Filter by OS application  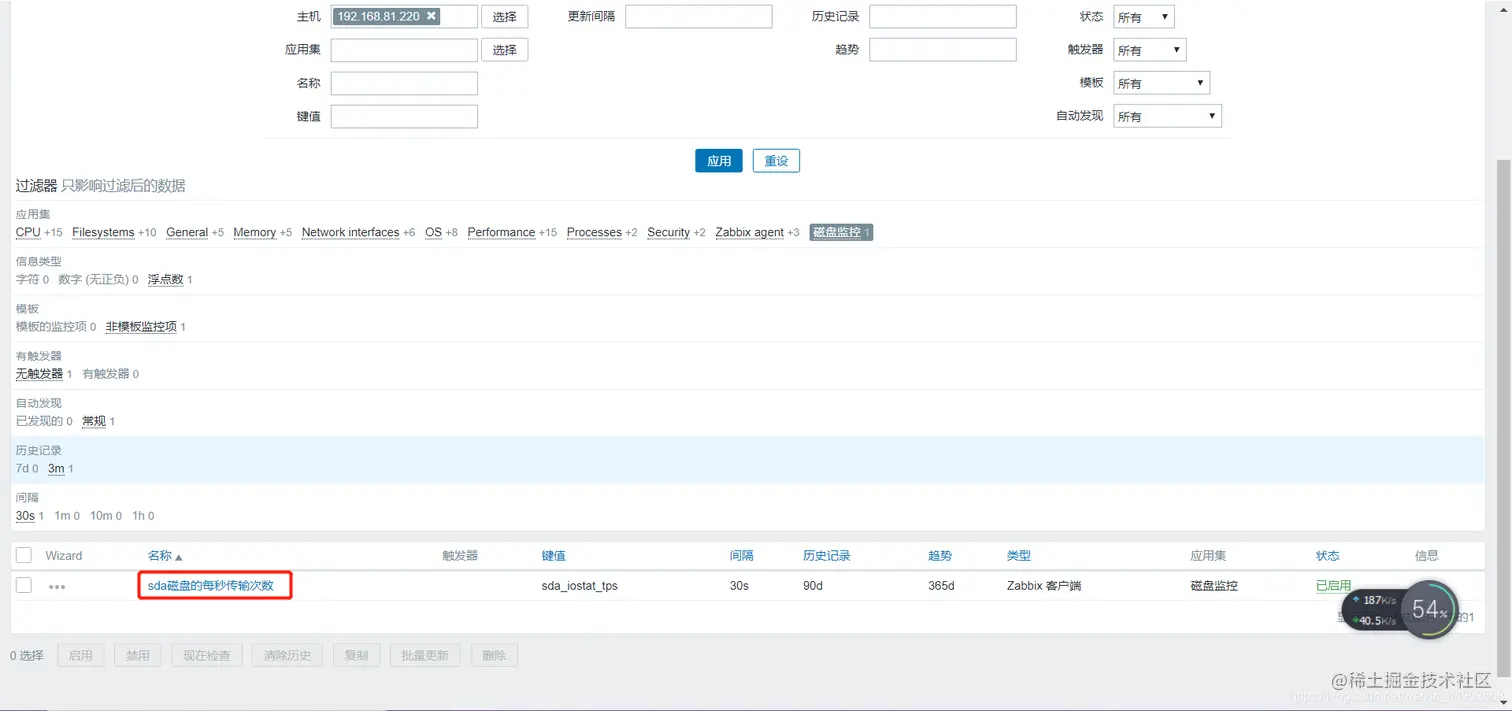point(433,232)
